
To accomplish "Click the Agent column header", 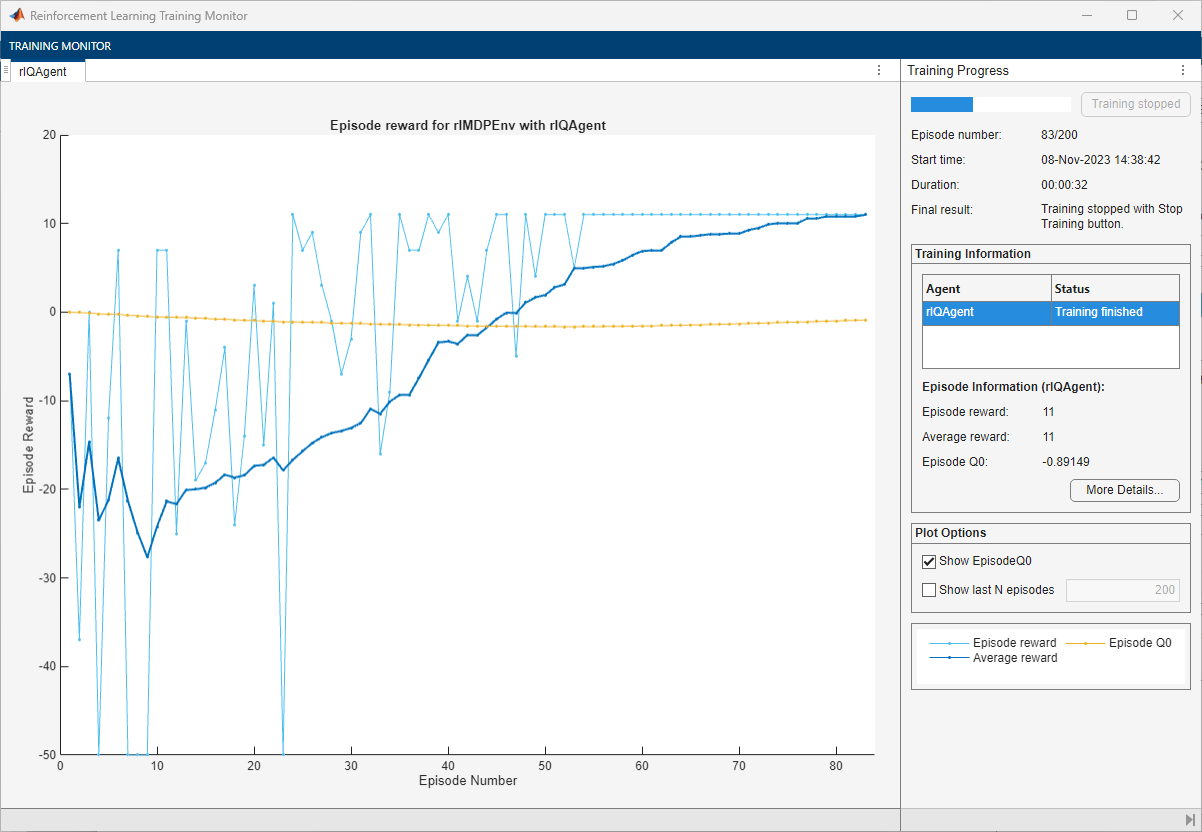I will coord(986,288).
